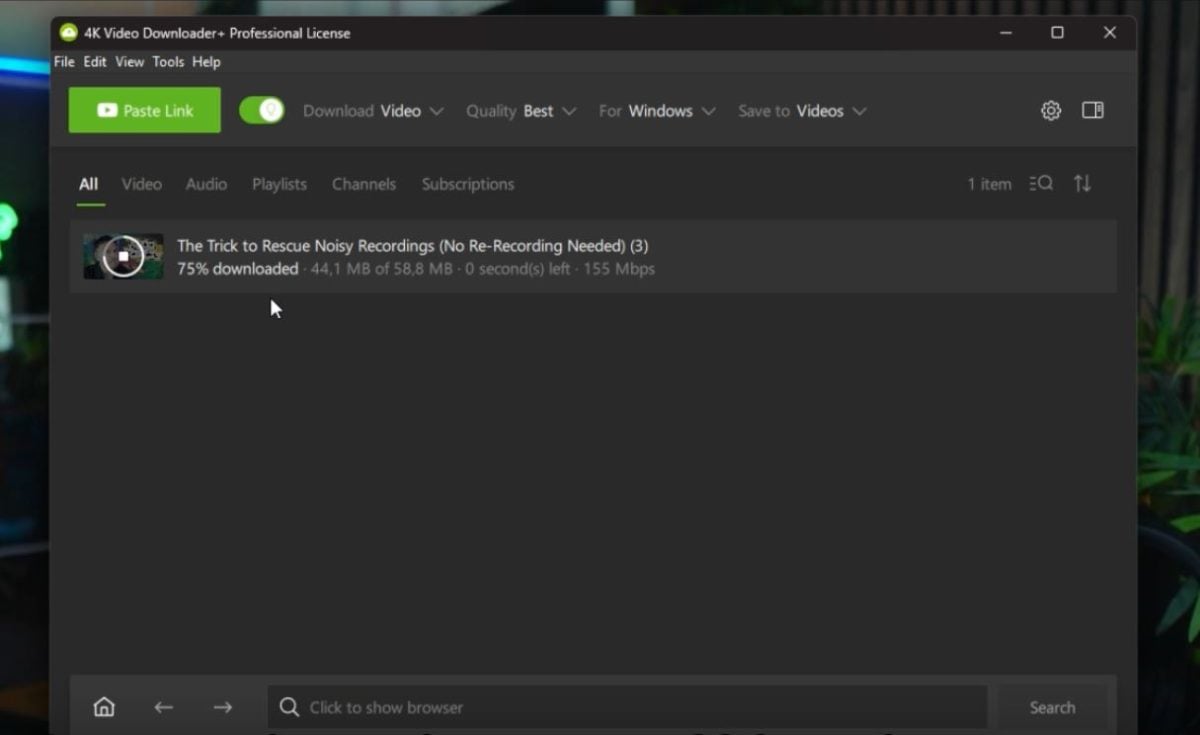Click the "75% downloaded" status text
The height and width of the screenshot is (735, 1200).
coord(238,269)
